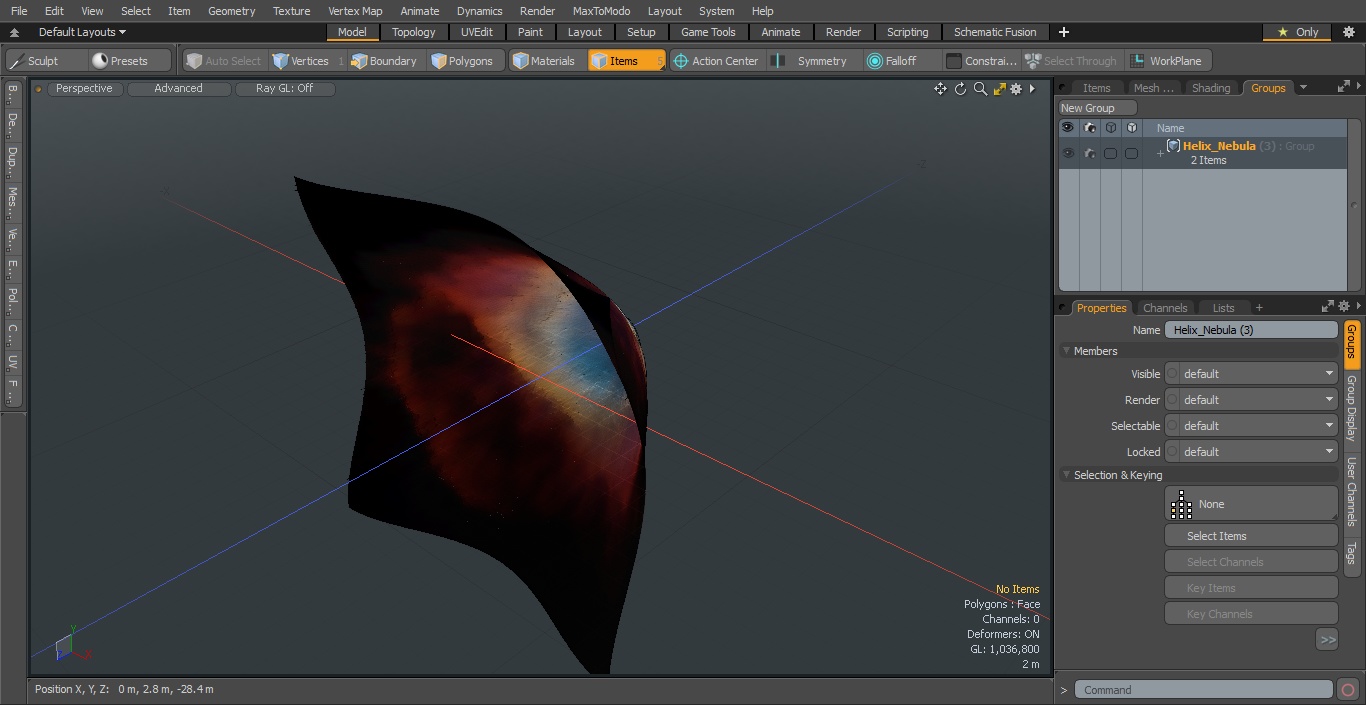Open the Groups tab dropdown arrow
This screenshot has width=1366, height=705.
point(1302,87)
